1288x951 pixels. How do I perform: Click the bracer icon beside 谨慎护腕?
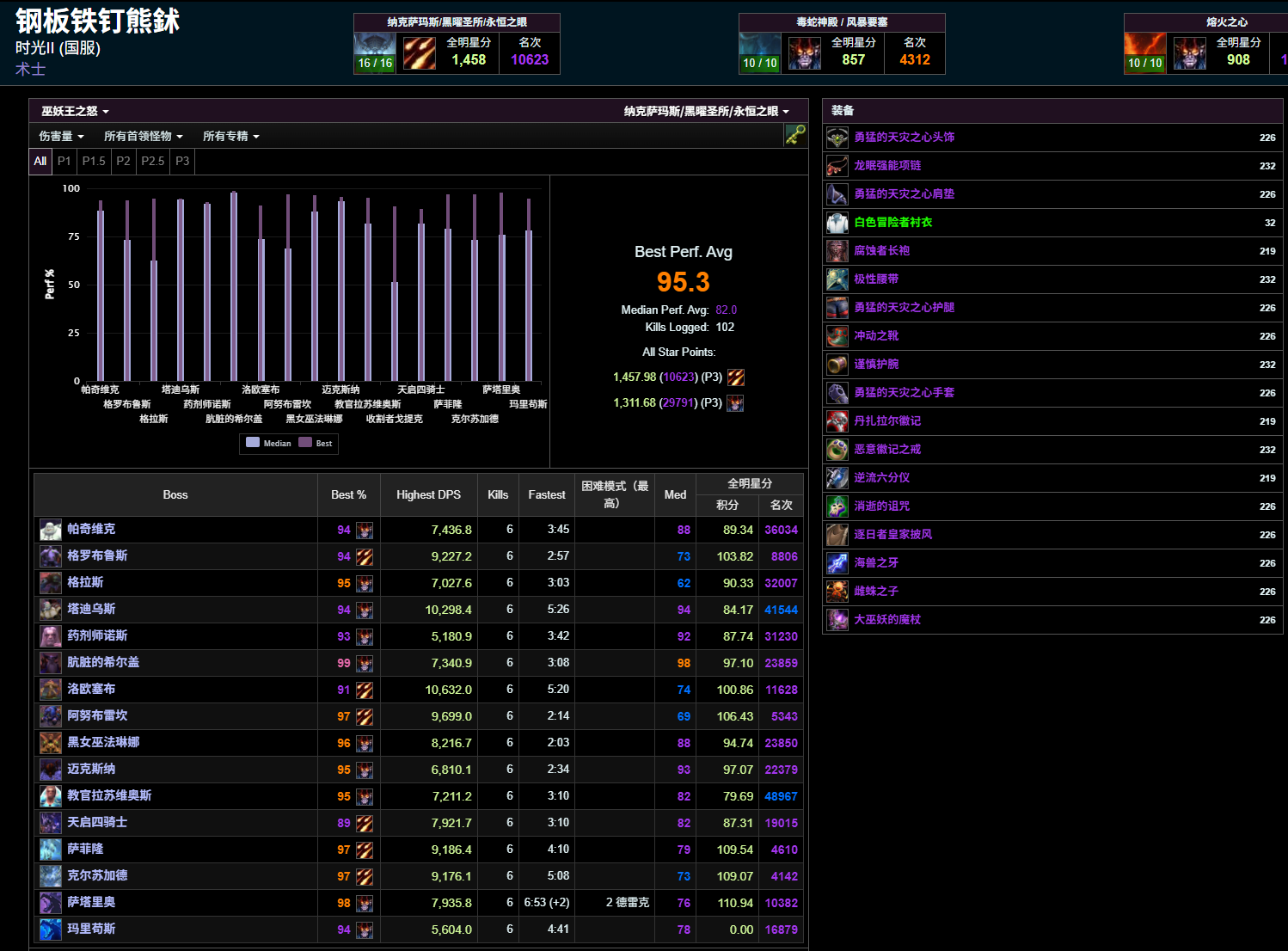(x=837, y=365)
